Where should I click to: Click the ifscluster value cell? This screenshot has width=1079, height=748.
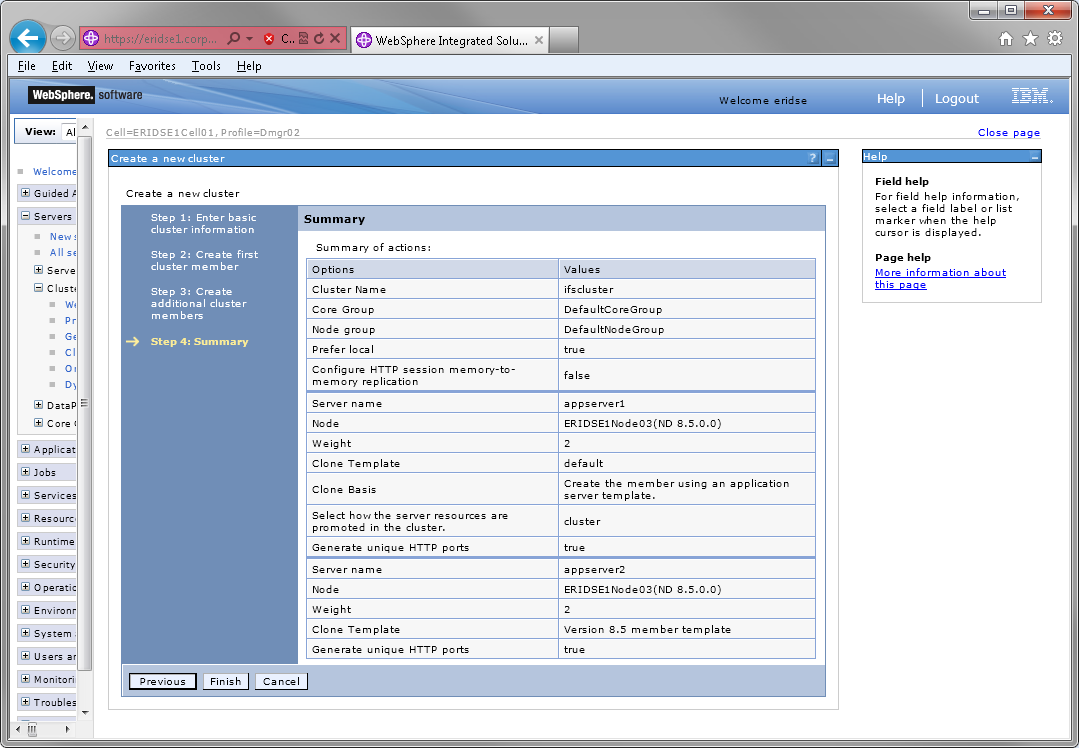(x=687, y=289)
